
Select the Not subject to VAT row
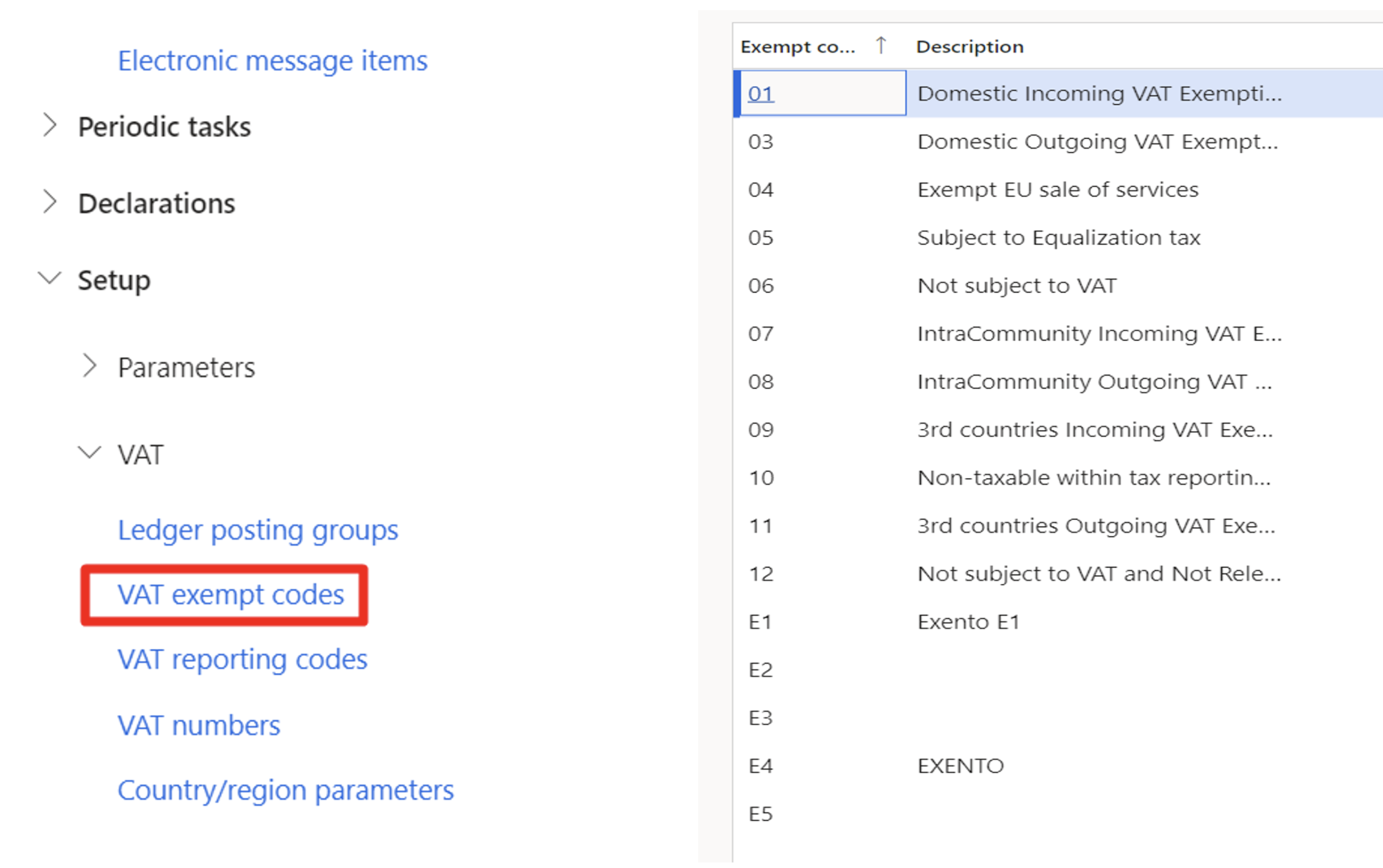[x=1057, y=286]
